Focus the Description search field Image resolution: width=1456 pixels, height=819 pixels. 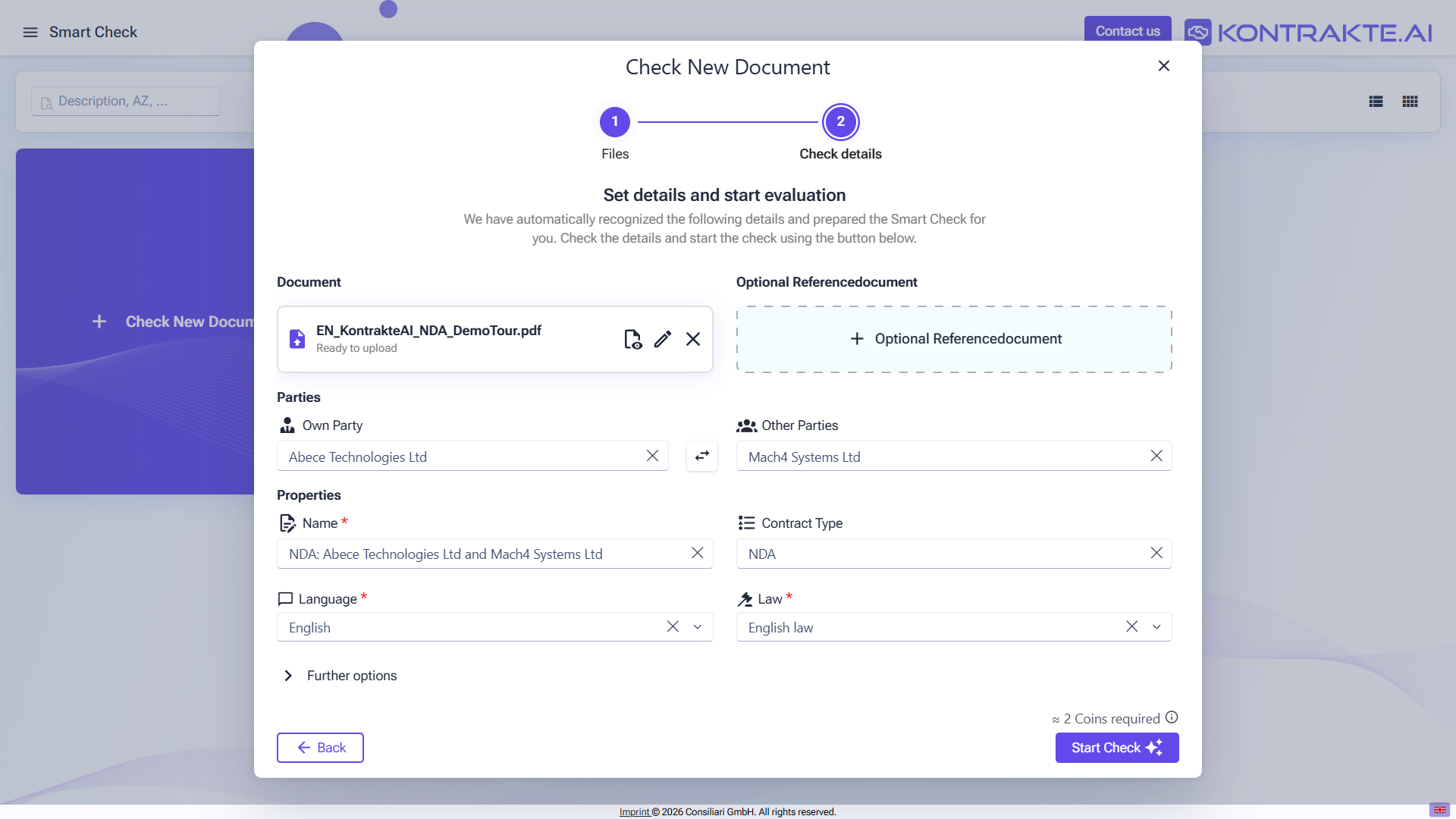click(126, 101)
